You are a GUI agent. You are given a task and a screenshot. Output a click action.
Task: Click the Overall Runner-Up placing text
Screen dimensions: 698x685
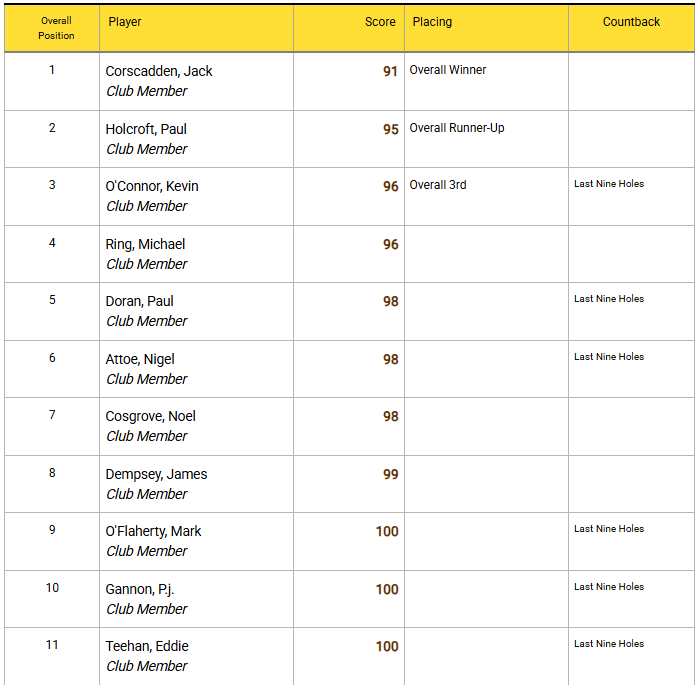[457, 128]
